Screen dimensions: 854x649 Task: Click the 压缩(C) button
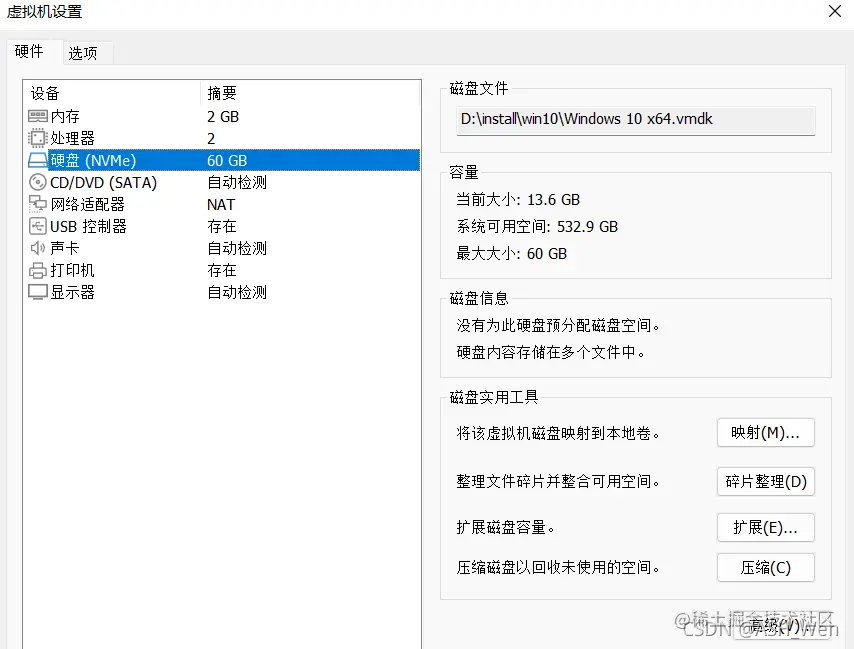point(765,568)
